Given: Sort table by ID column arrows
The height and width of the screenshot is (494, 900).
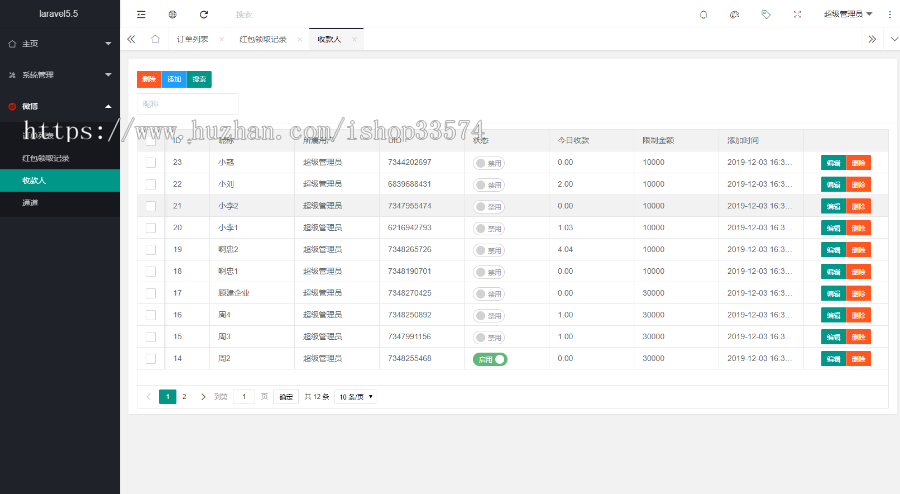Looking at the screenshot, I should click(189, 141).
